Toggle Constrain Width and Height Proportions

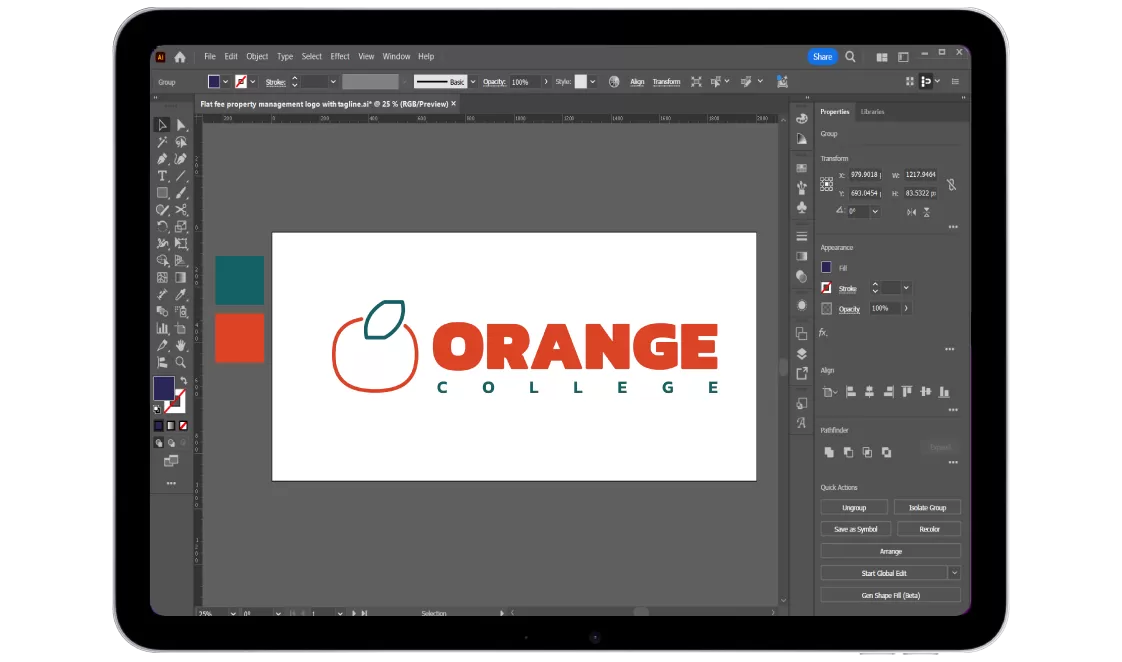[x=951, y=185]
